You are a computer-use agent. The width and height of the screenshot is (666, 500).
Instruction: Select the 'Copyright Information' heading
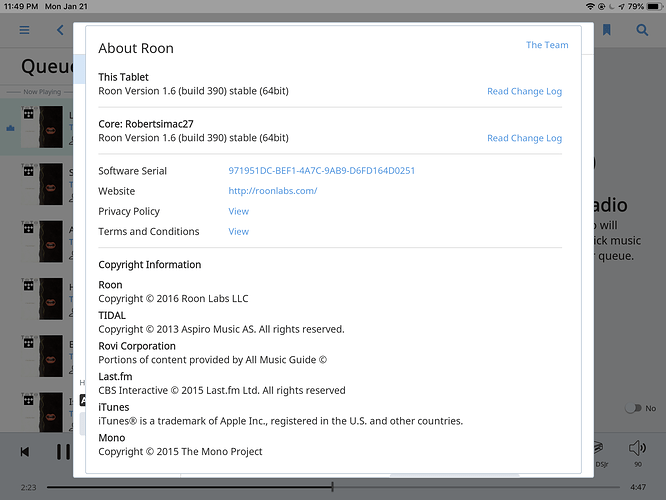pos(150,265)
